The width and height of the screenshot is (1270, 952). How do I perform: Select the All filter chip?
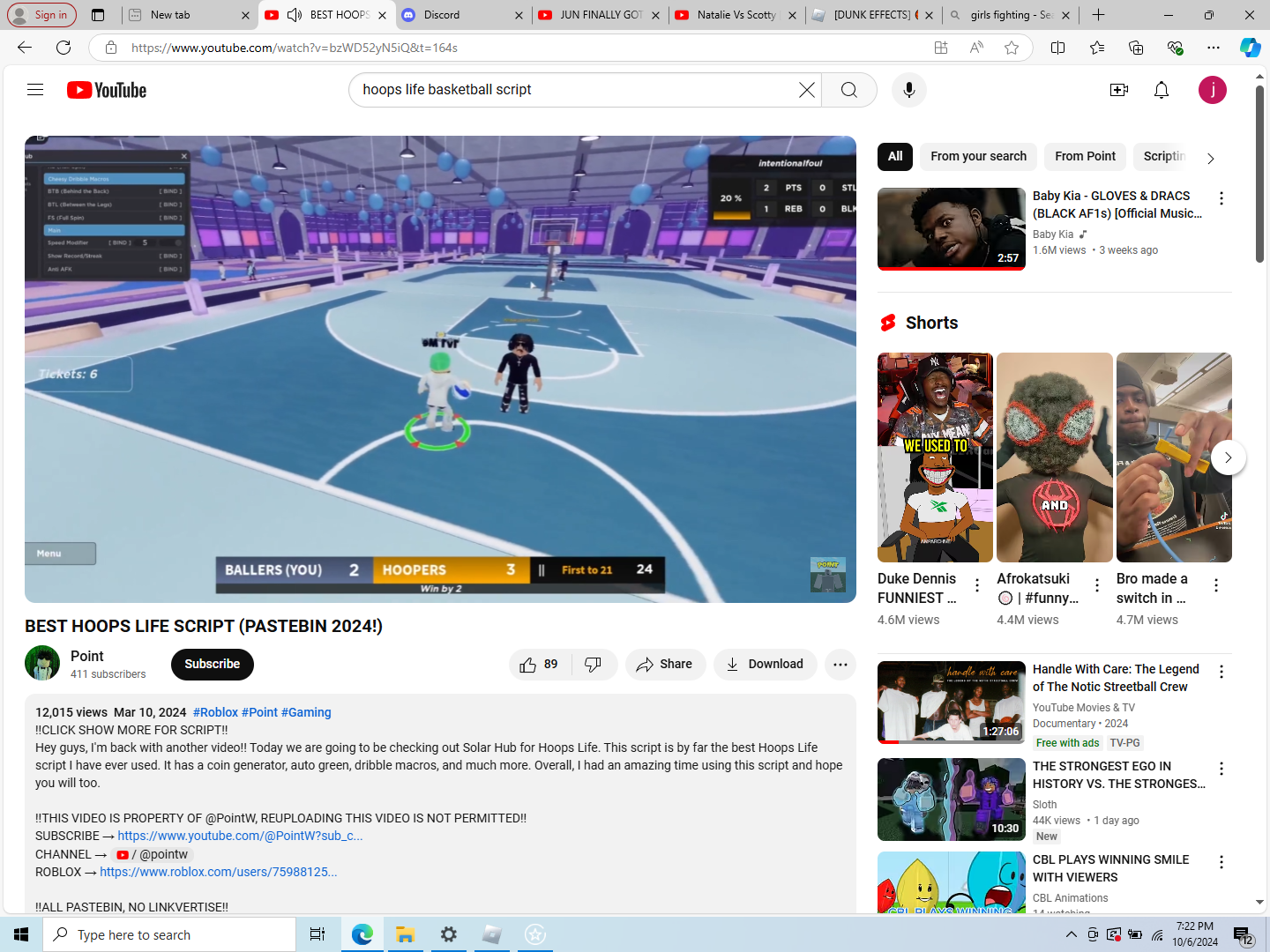coord(895,156)
